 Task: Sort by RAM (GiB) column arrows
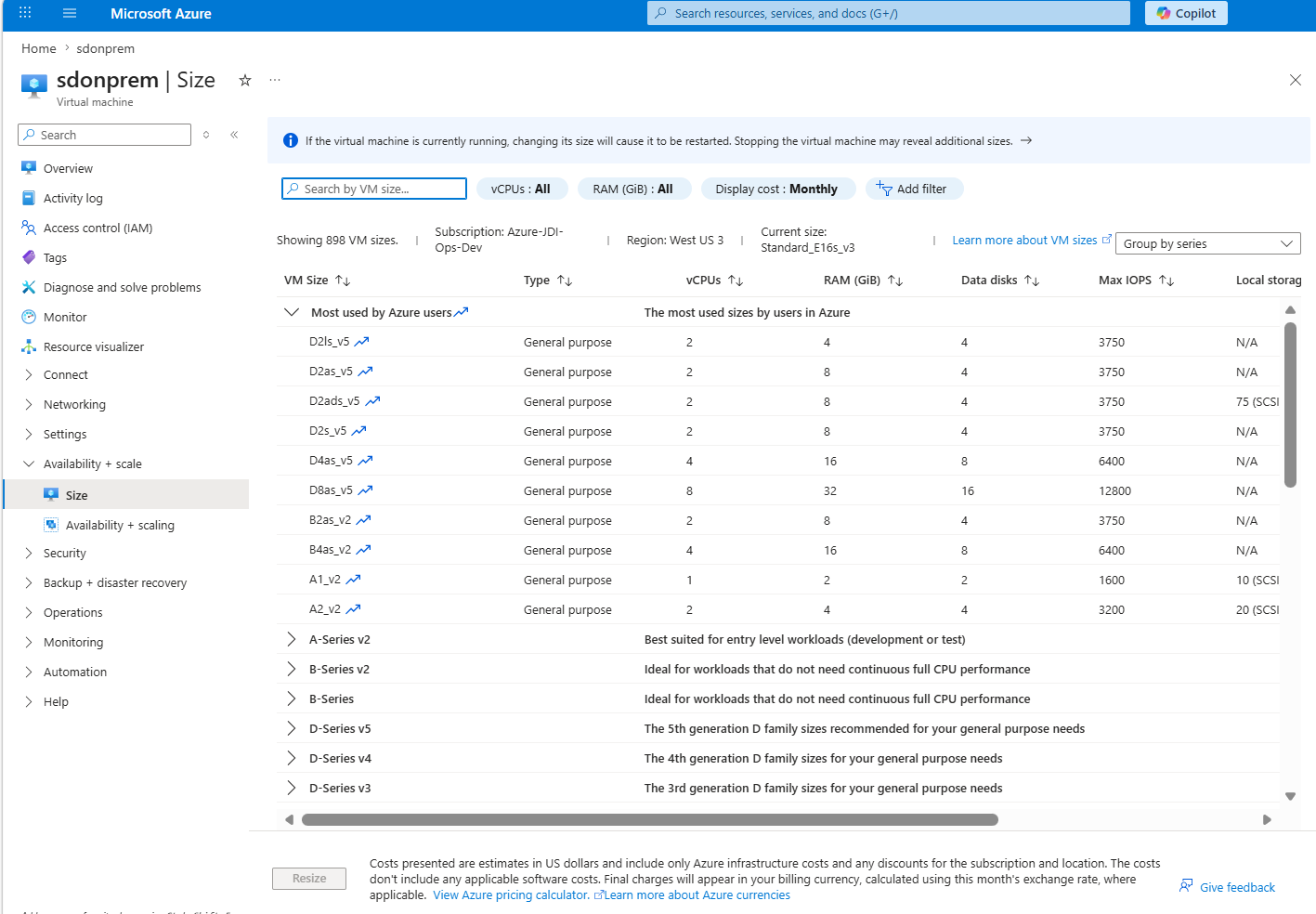[x=895, y=281]
